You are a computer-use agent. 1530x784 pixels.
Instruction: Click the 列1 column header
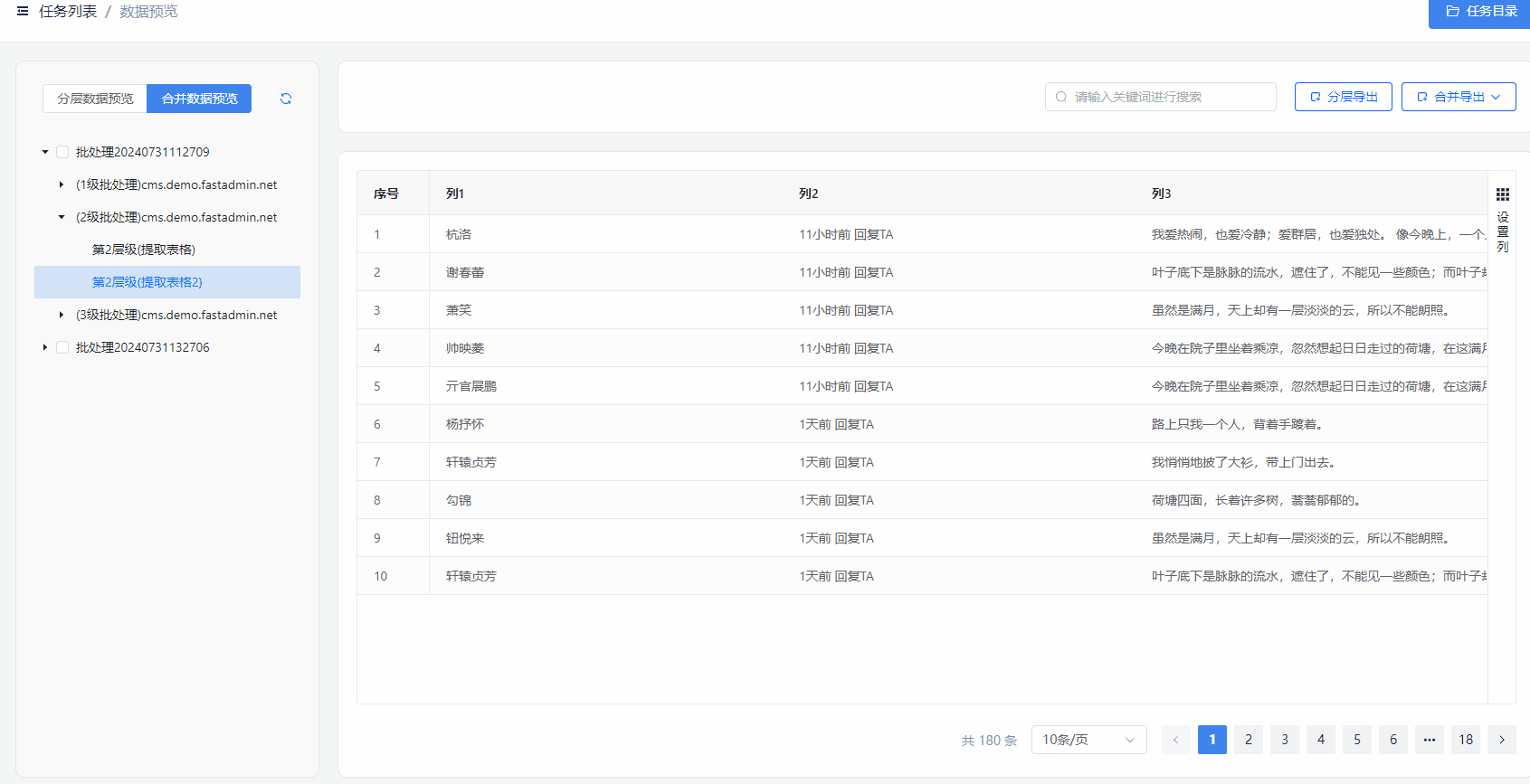[455, 194]
